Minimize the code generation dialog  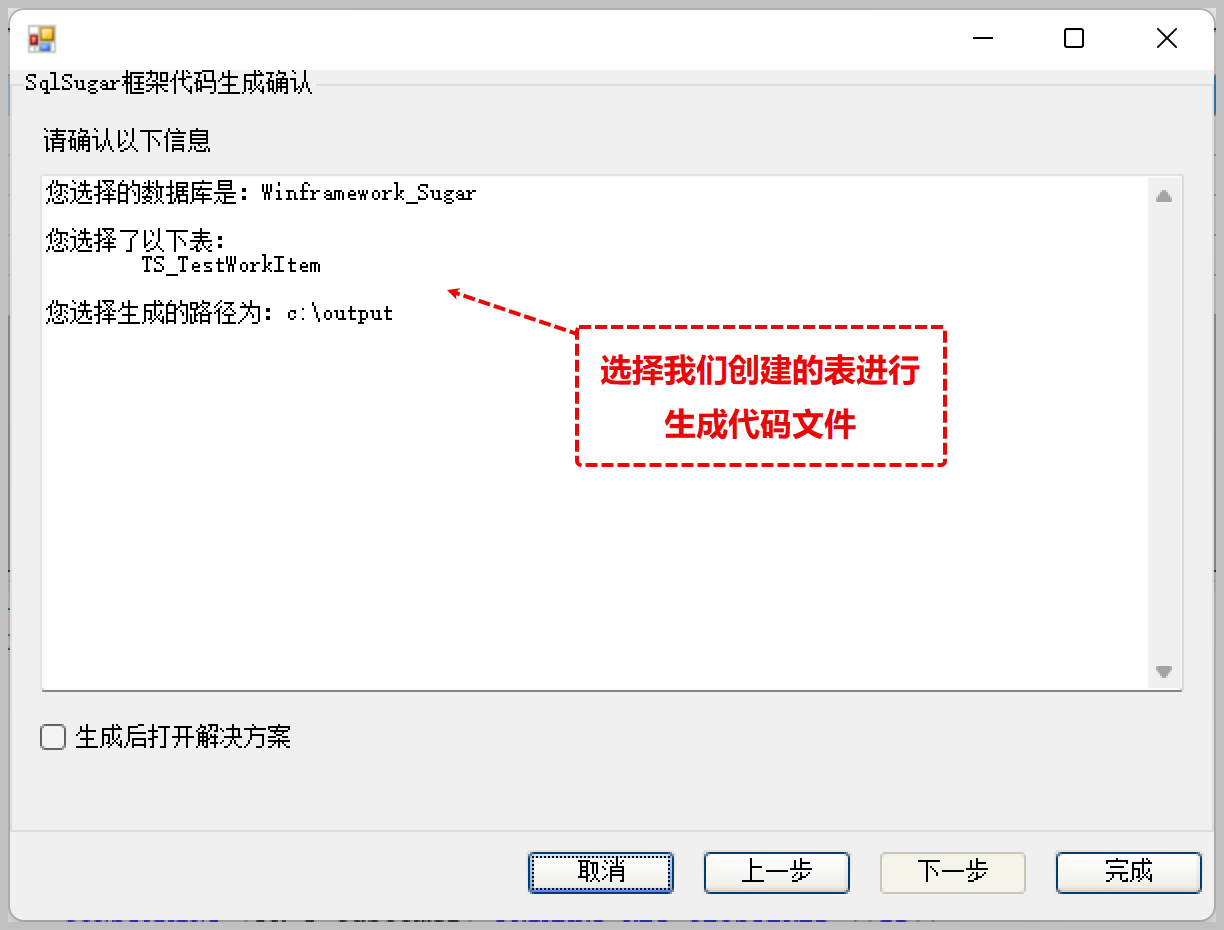coord(983,39)
